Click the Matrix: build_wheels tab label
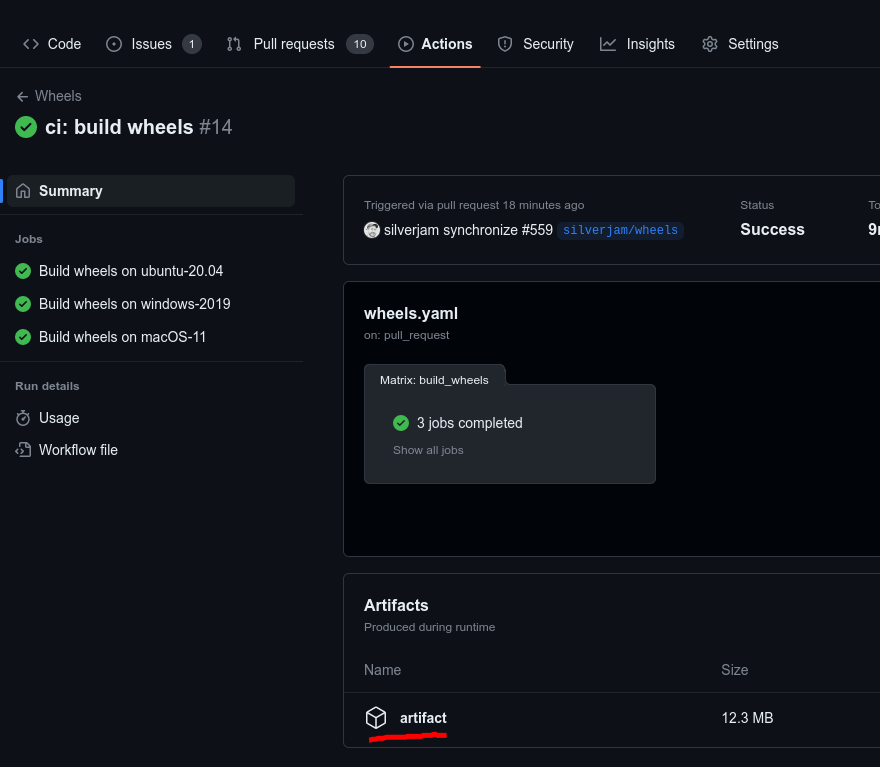 (434, 380)
